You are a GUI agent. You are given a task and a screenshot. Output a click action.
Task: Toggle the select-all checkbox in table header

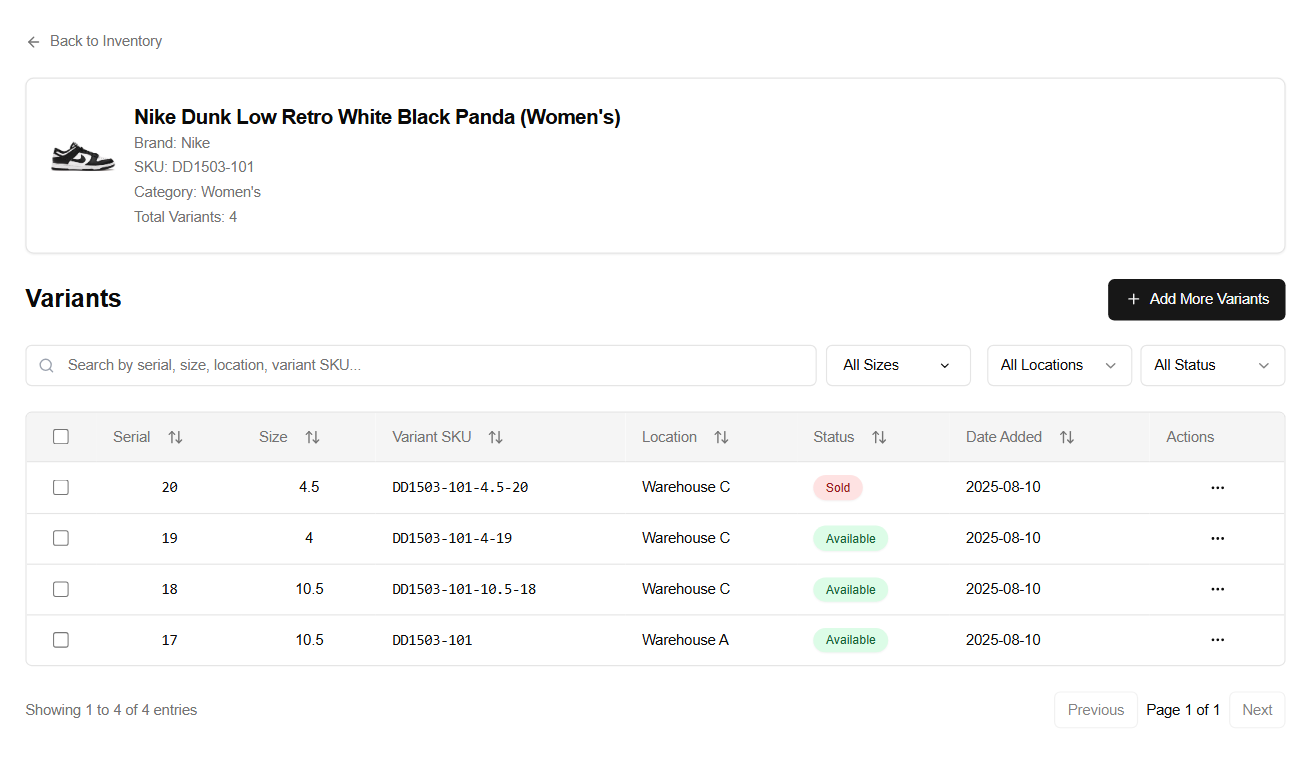point(61,437)
